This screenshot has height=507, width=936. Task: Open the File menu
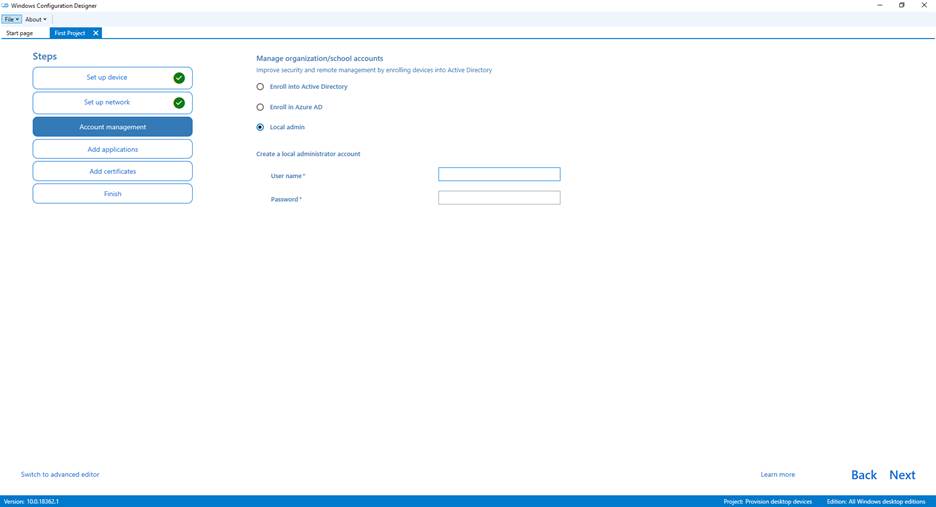[x=11, y=19]
